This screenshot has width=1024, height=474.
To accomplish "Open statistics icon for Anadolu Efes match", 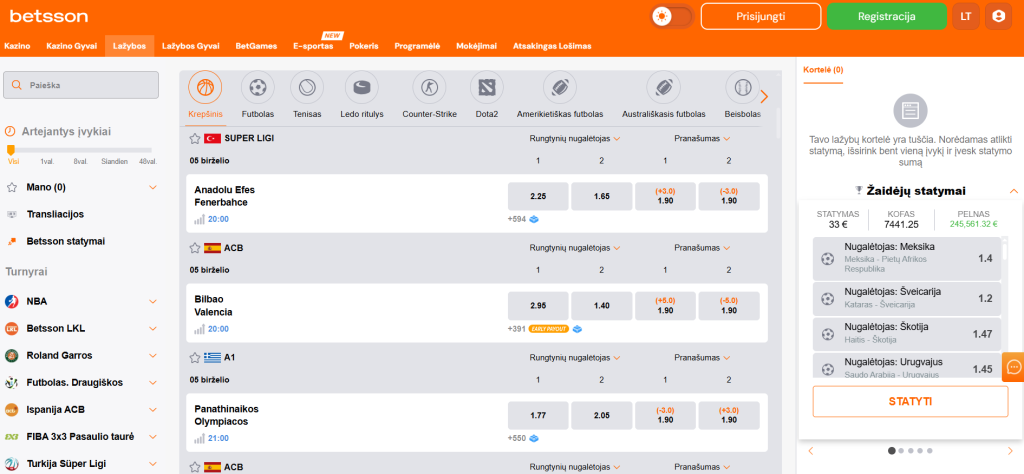I will (199, 219).
